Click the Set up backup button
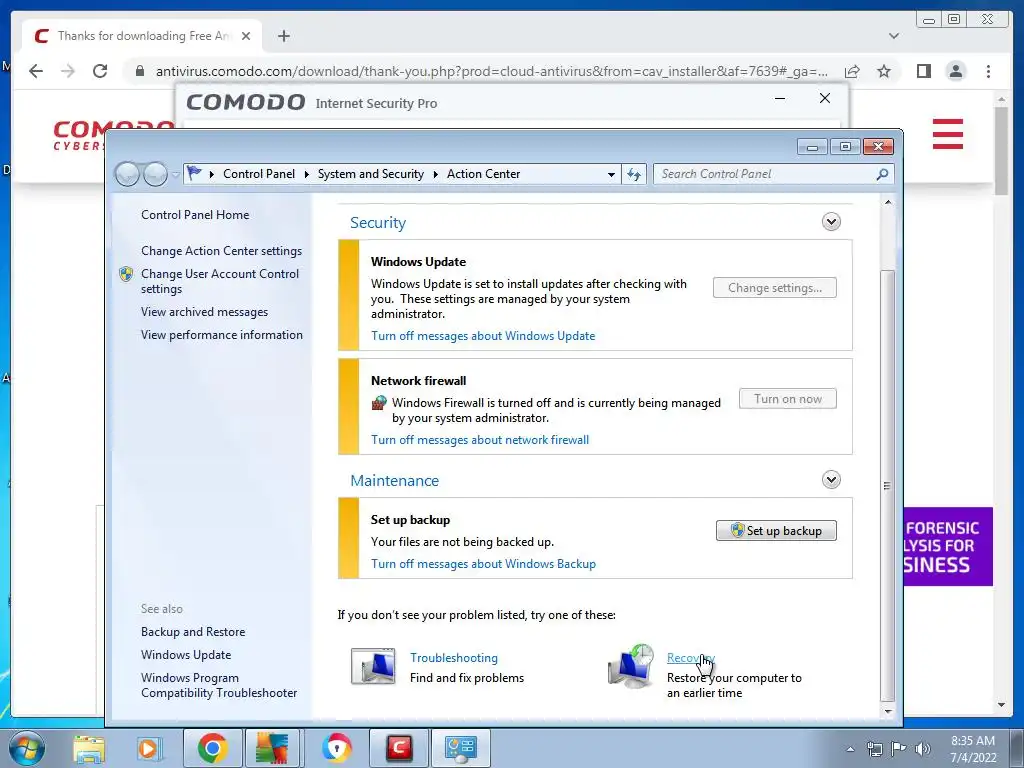This screenshot has width=1024, height=768. pos(776,531)
